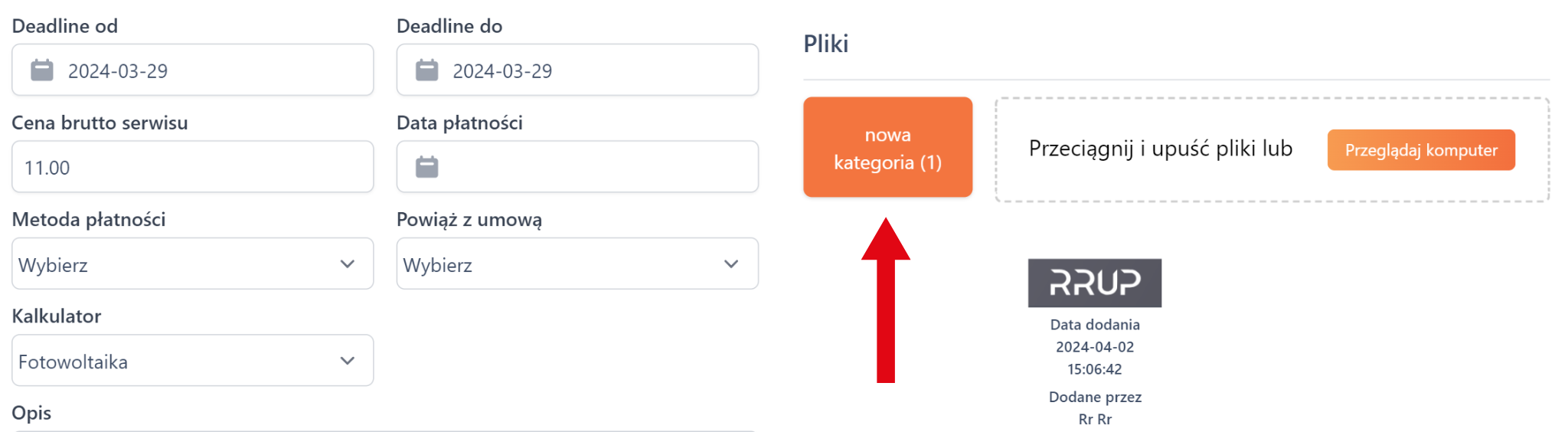This screenshot has width=1568, height=432.
Task: Open the RRUP logo file thumbnail
Action: point(1094,283)
